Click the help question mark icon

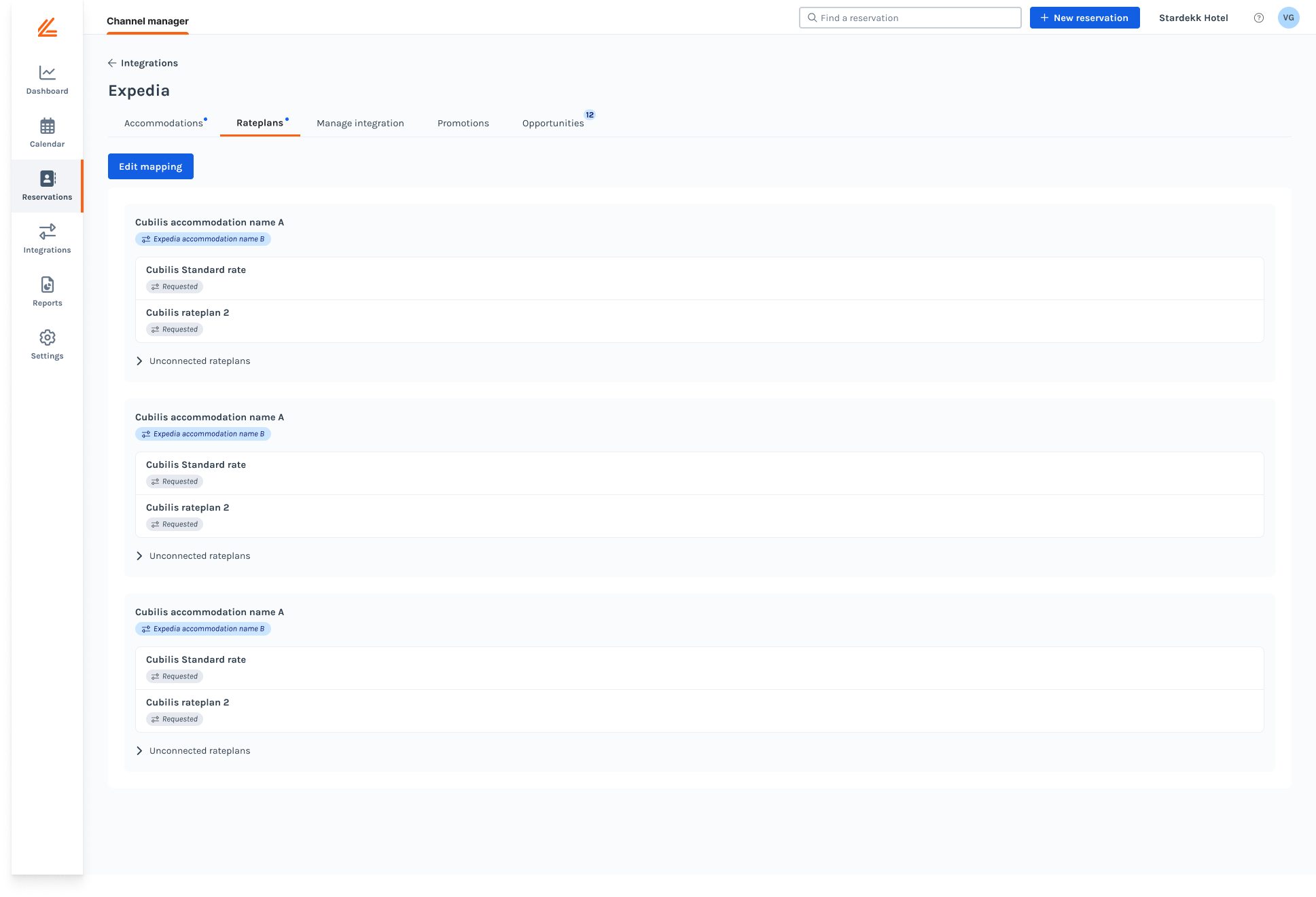click(x=1258, y=18)
